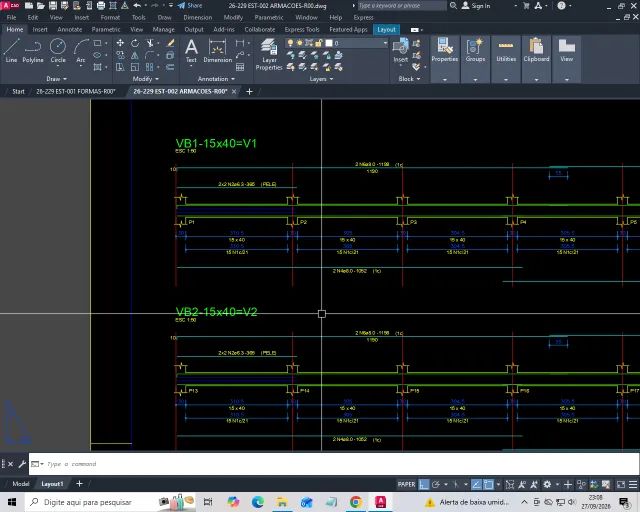
Task: Click the Undo arrow icon
Action: pyautogui.click(x=137, y=6)
